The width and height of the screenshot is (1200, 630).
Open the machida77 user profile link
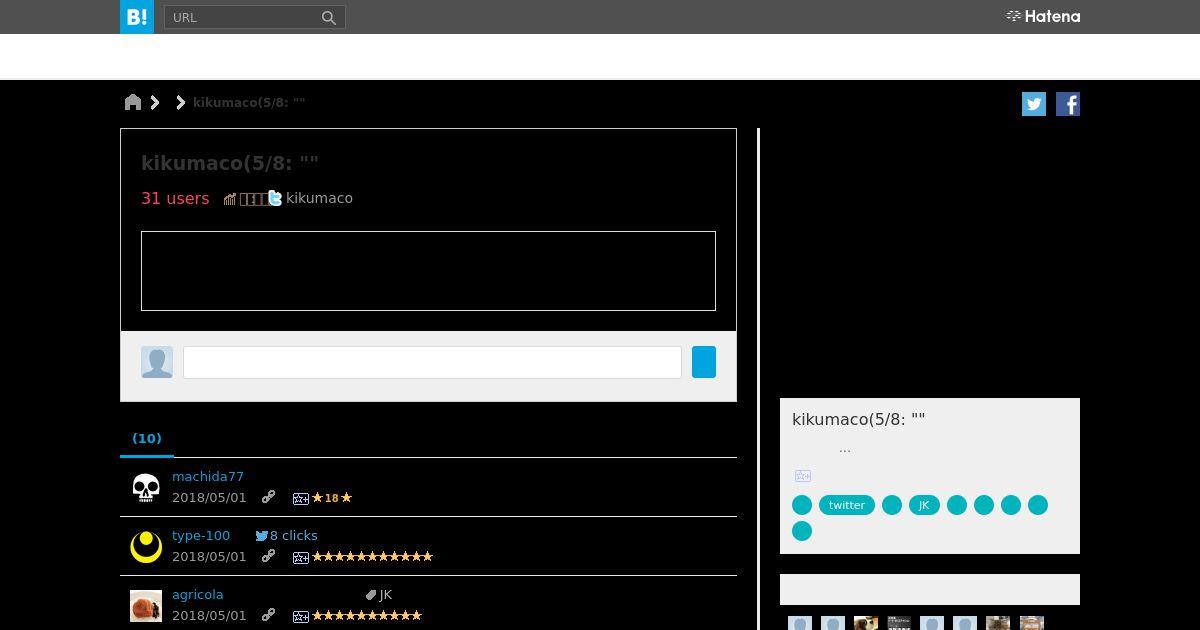208,476
